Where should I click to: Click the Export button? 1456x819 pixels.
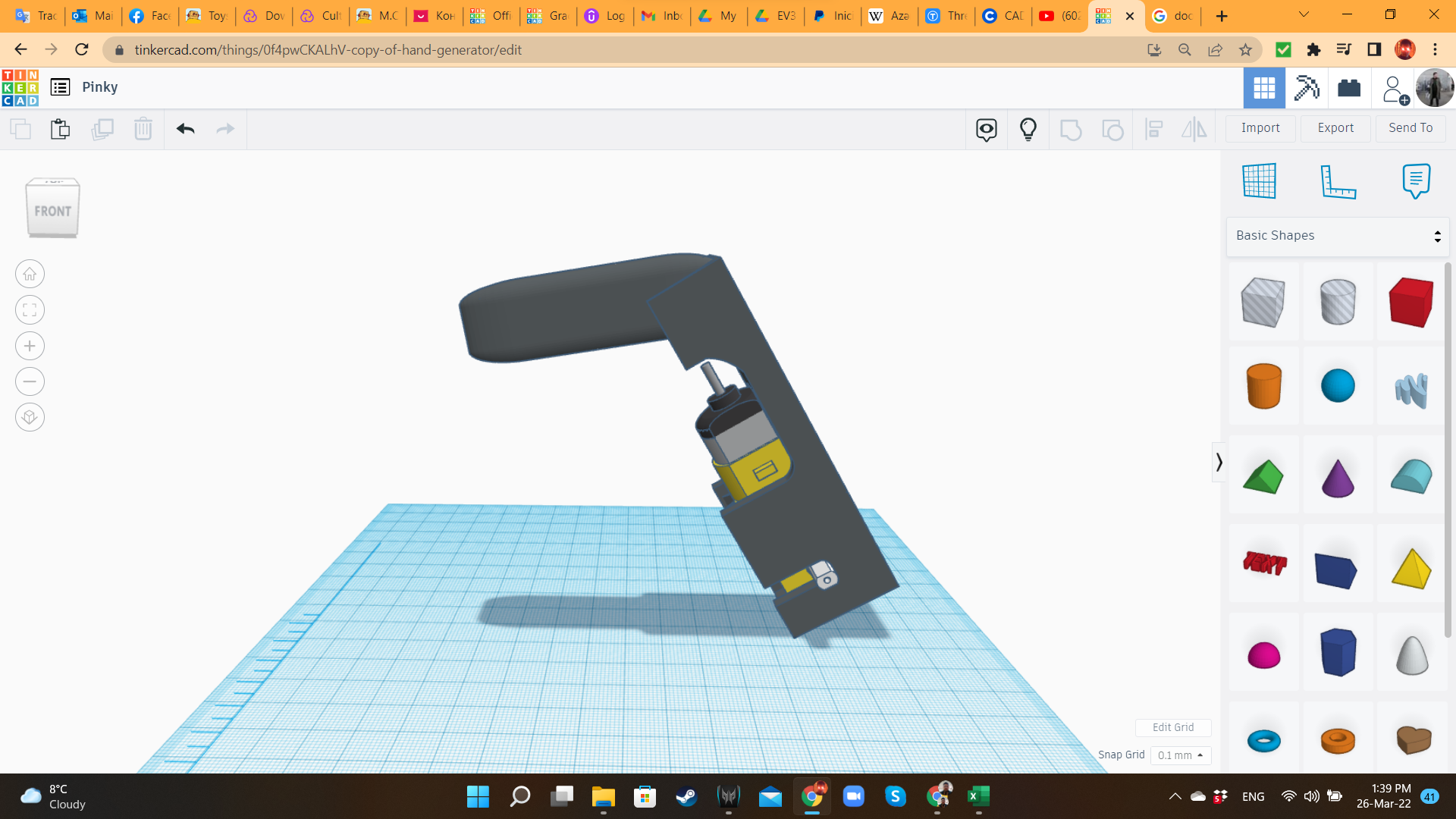(1335, 128)
